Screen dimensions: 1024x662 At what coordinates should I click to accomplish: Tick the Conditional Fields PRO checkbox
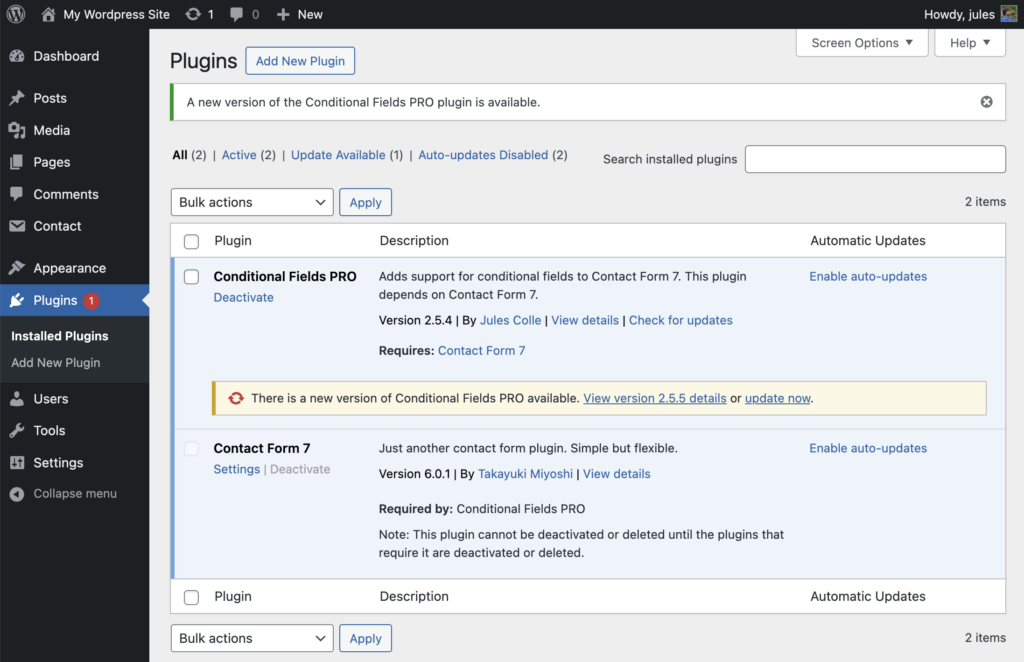pos(192,277)
